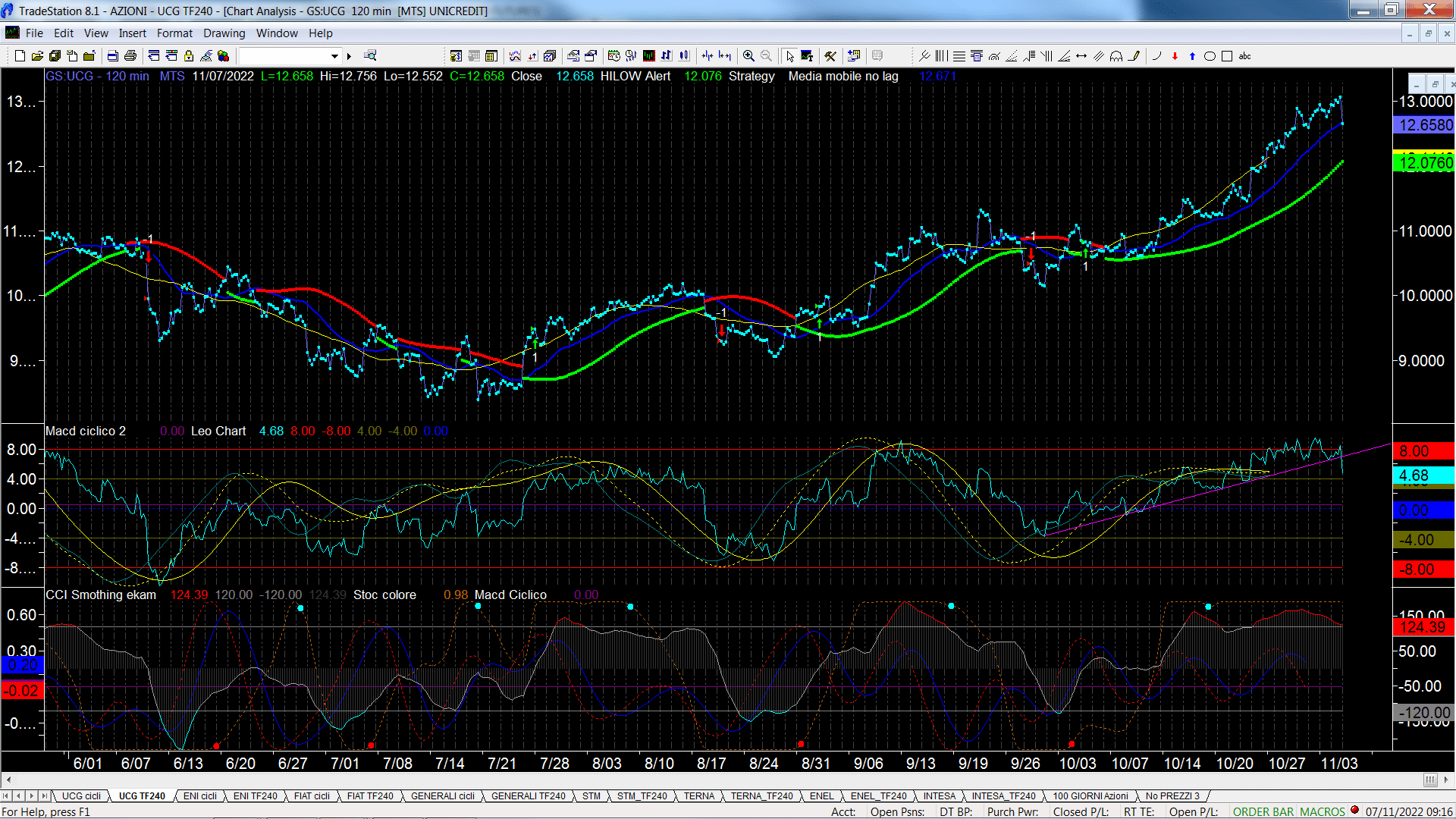Click the horizontal scrollbar left arrow
Image resolution: width=1456 pixels, height=819 pixels.
[x=8, y=780]
